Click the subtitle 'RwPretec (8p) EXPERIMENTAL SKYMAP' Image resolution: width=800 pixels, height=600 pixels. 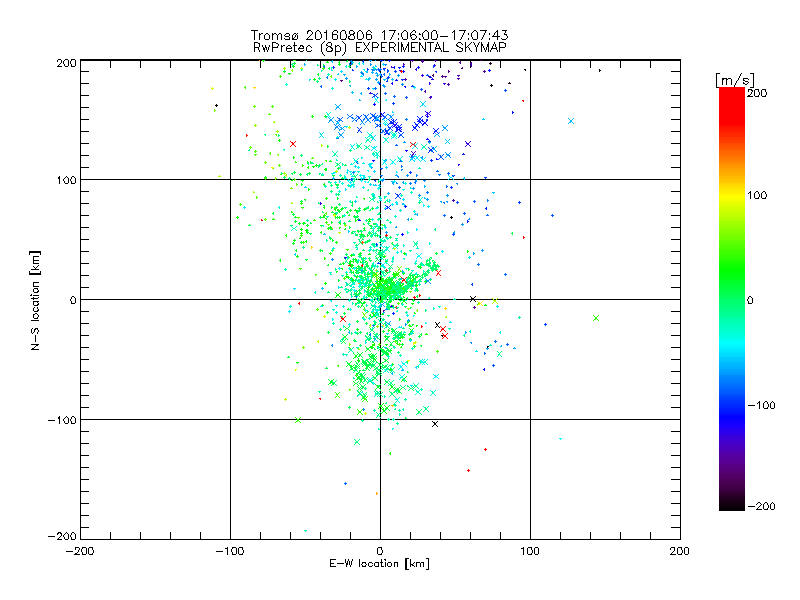point(380,48)
